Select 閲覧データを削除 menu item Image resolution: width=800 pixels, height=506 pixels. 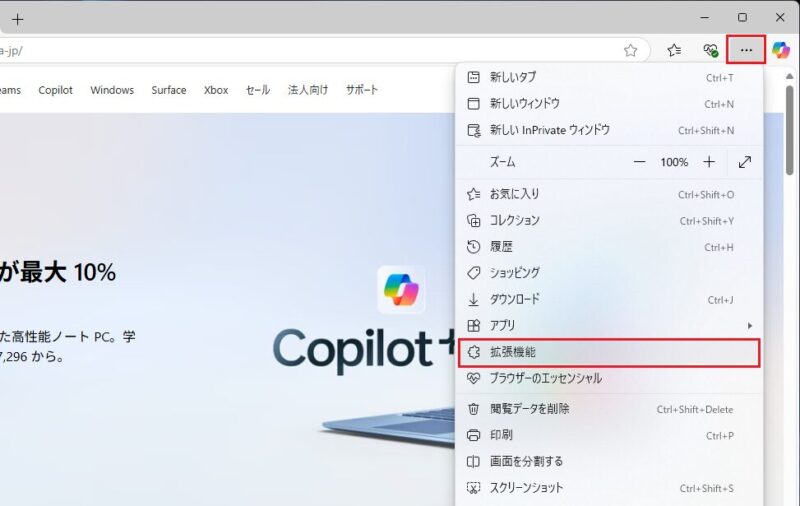tap(609, 409)
